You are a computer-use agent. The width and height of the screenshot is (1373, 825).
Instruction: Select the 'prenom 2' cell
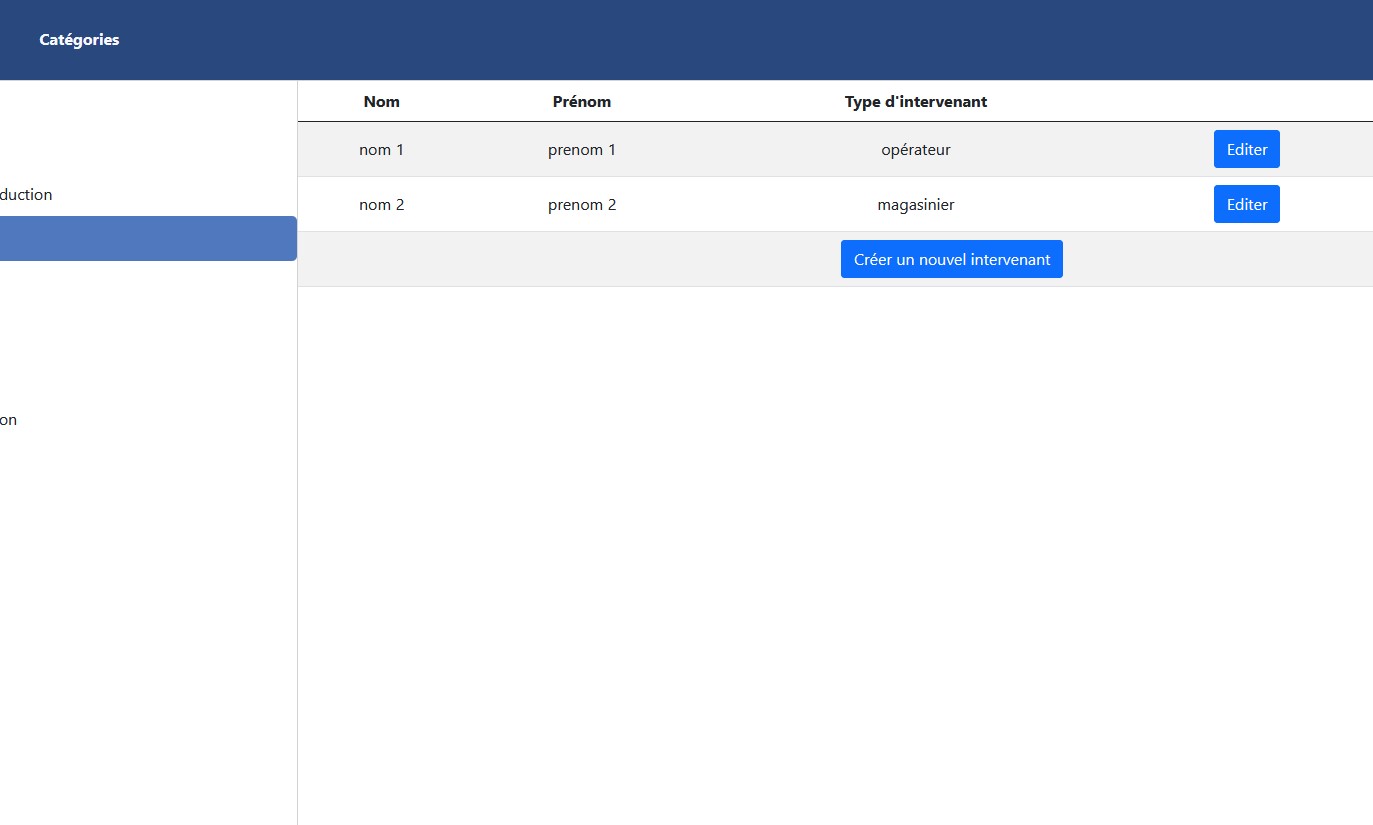coord(581,205)
